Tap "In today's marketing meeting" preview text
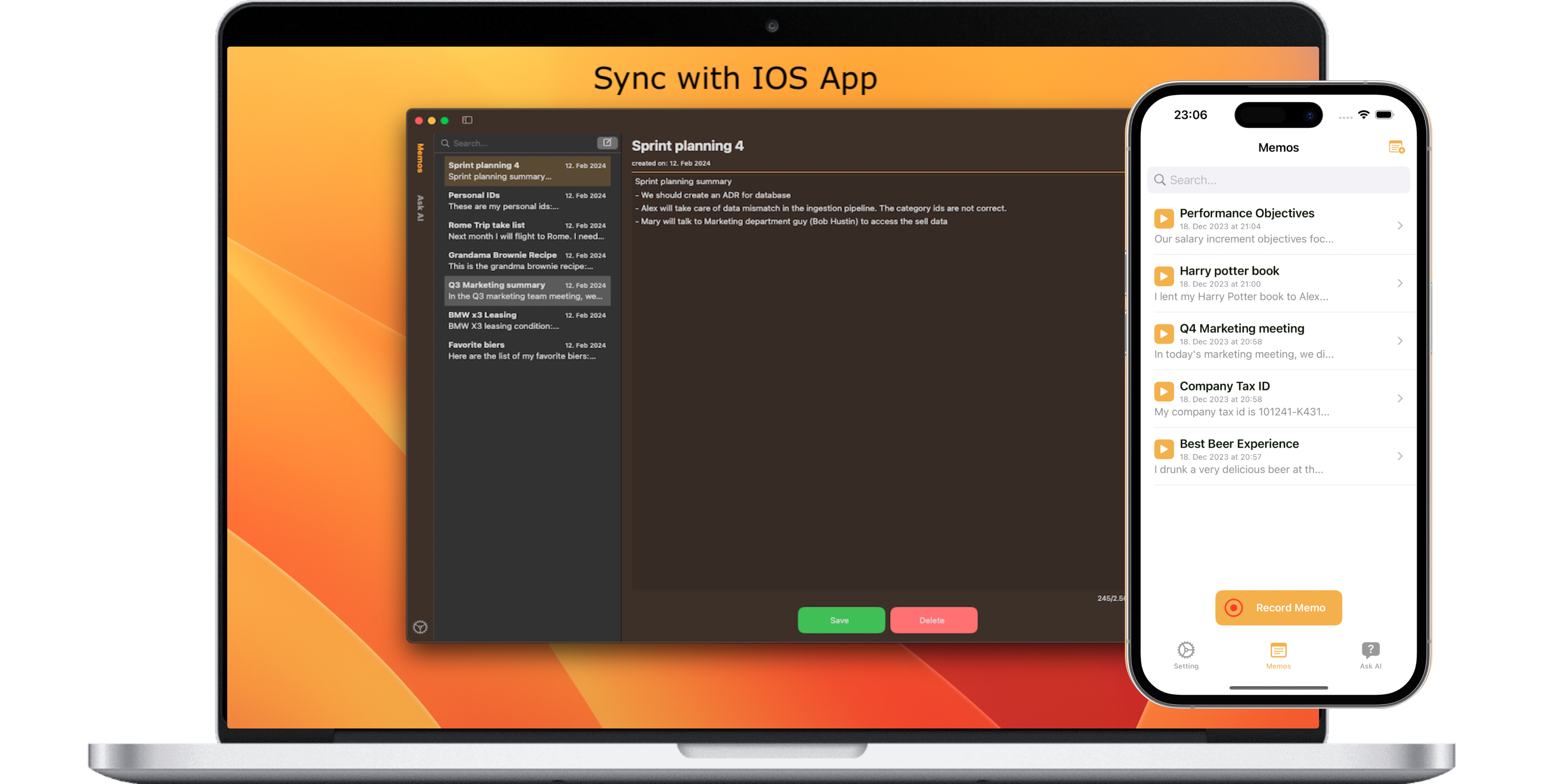This screenshot has width=1544, height=784. (x=1244, y=355)
